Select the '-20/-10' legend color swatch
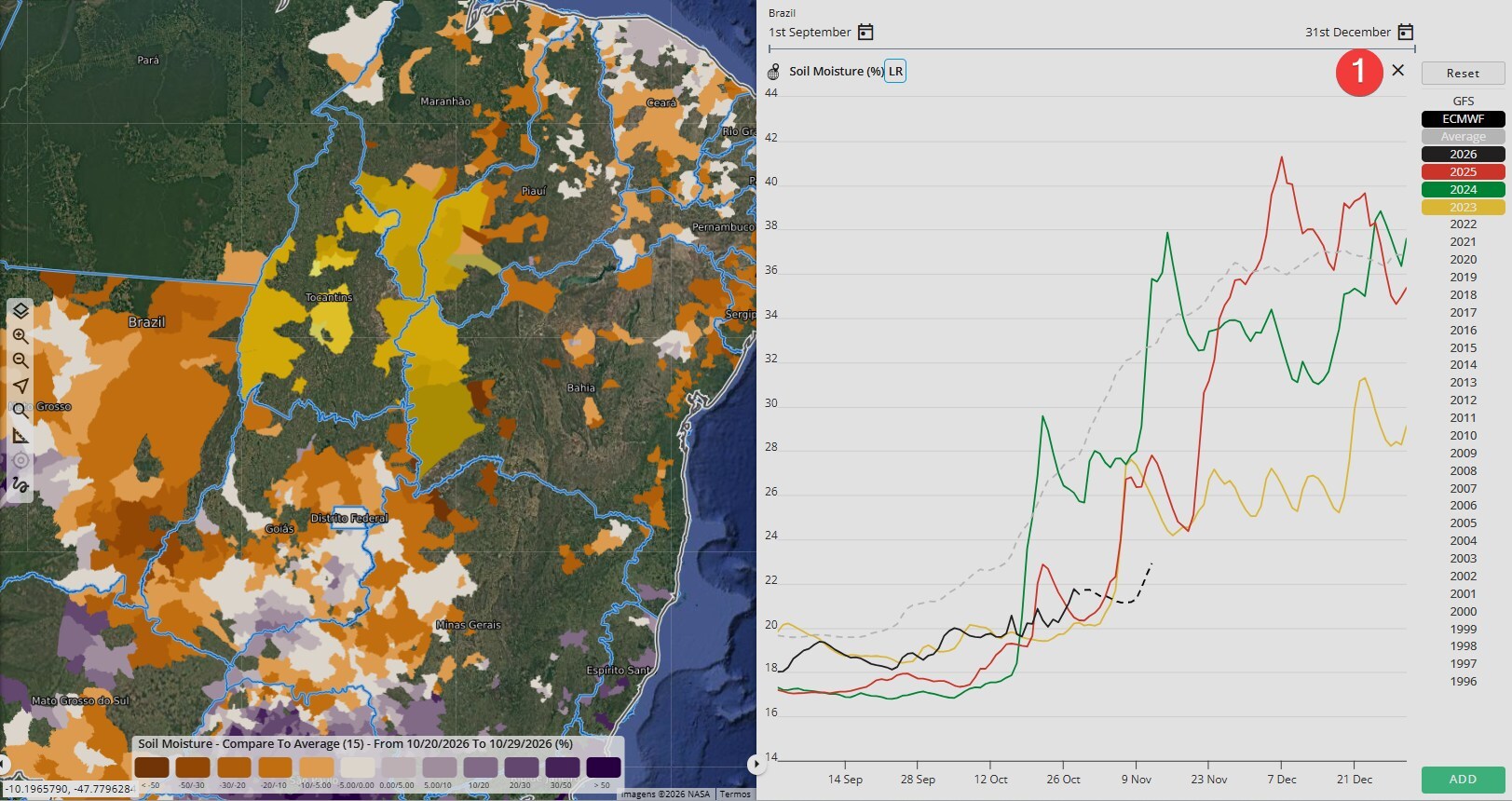 276,767
